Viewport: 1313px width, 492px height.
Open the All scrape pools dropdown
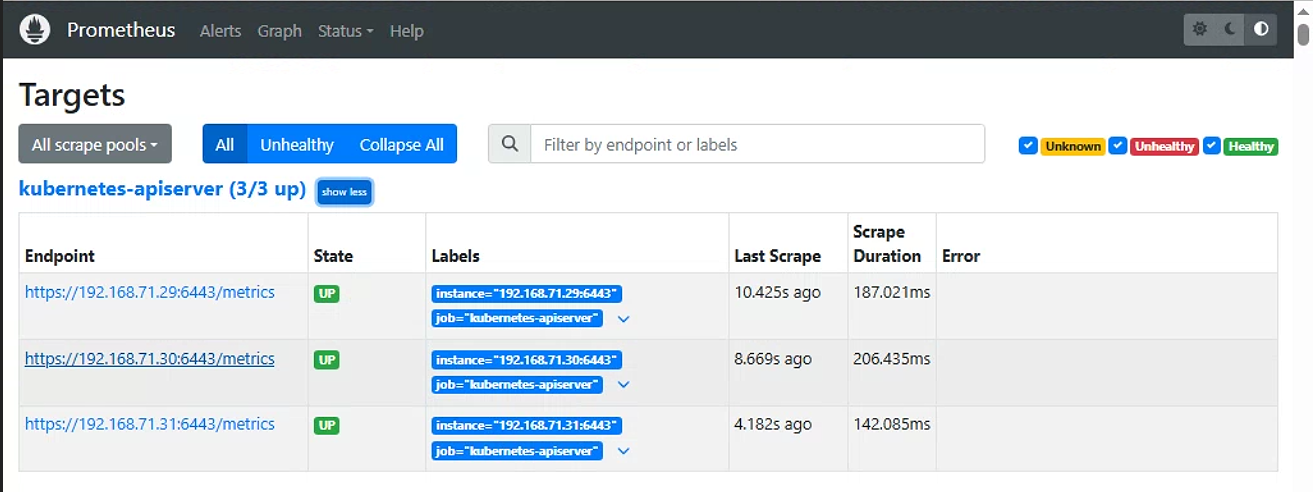click(x=95, y=144)
